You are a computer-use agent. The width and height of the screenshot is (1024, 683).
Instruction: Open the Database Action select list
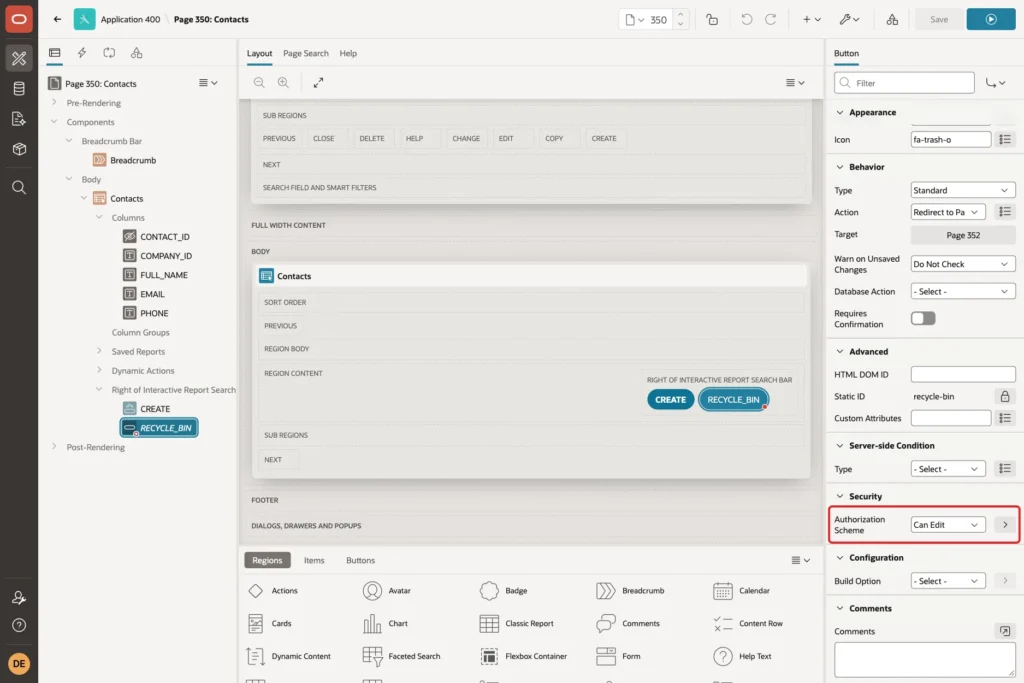coord(963,291)
